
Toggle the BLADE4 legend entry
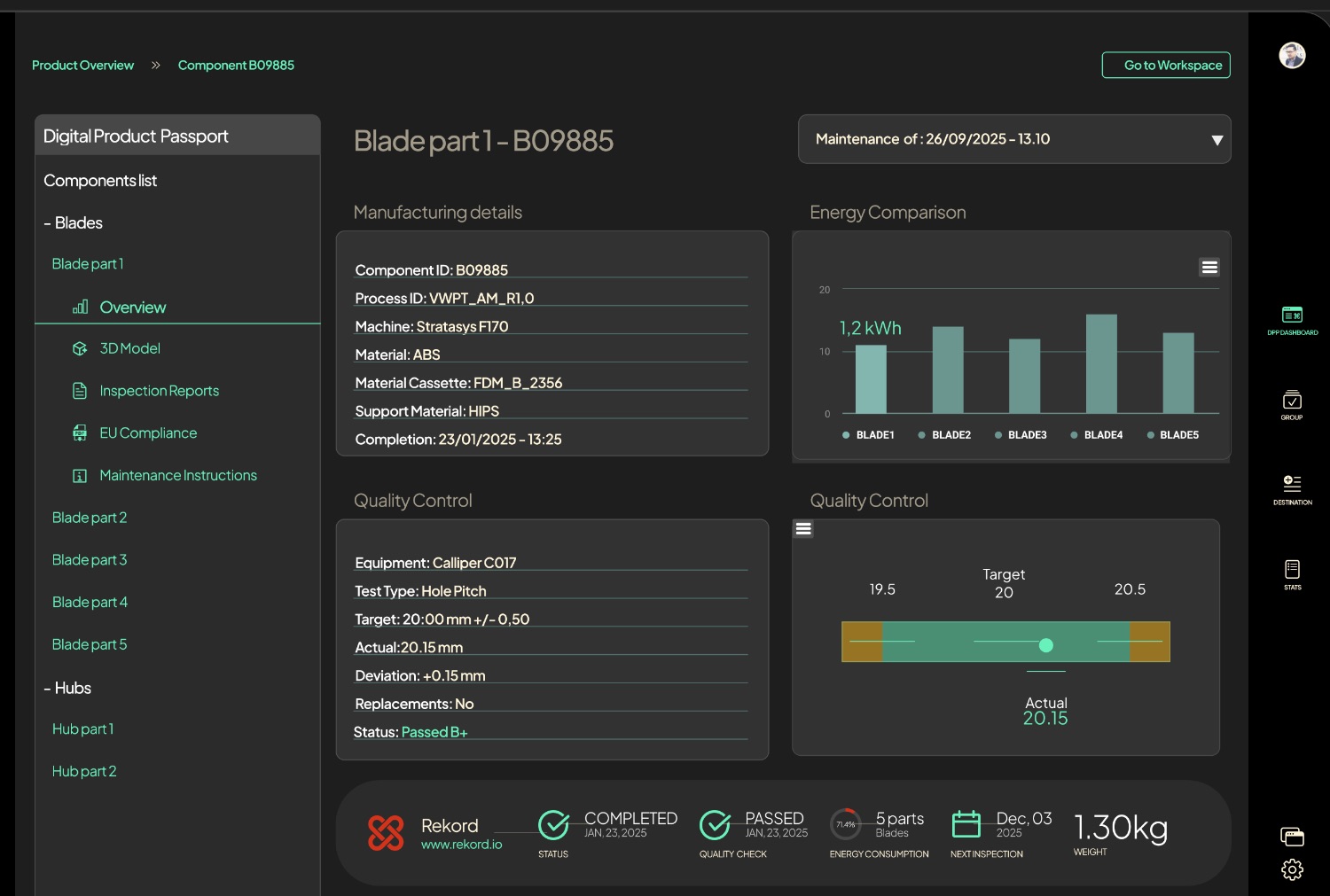pyautogui.click(x=1098, y=435)
